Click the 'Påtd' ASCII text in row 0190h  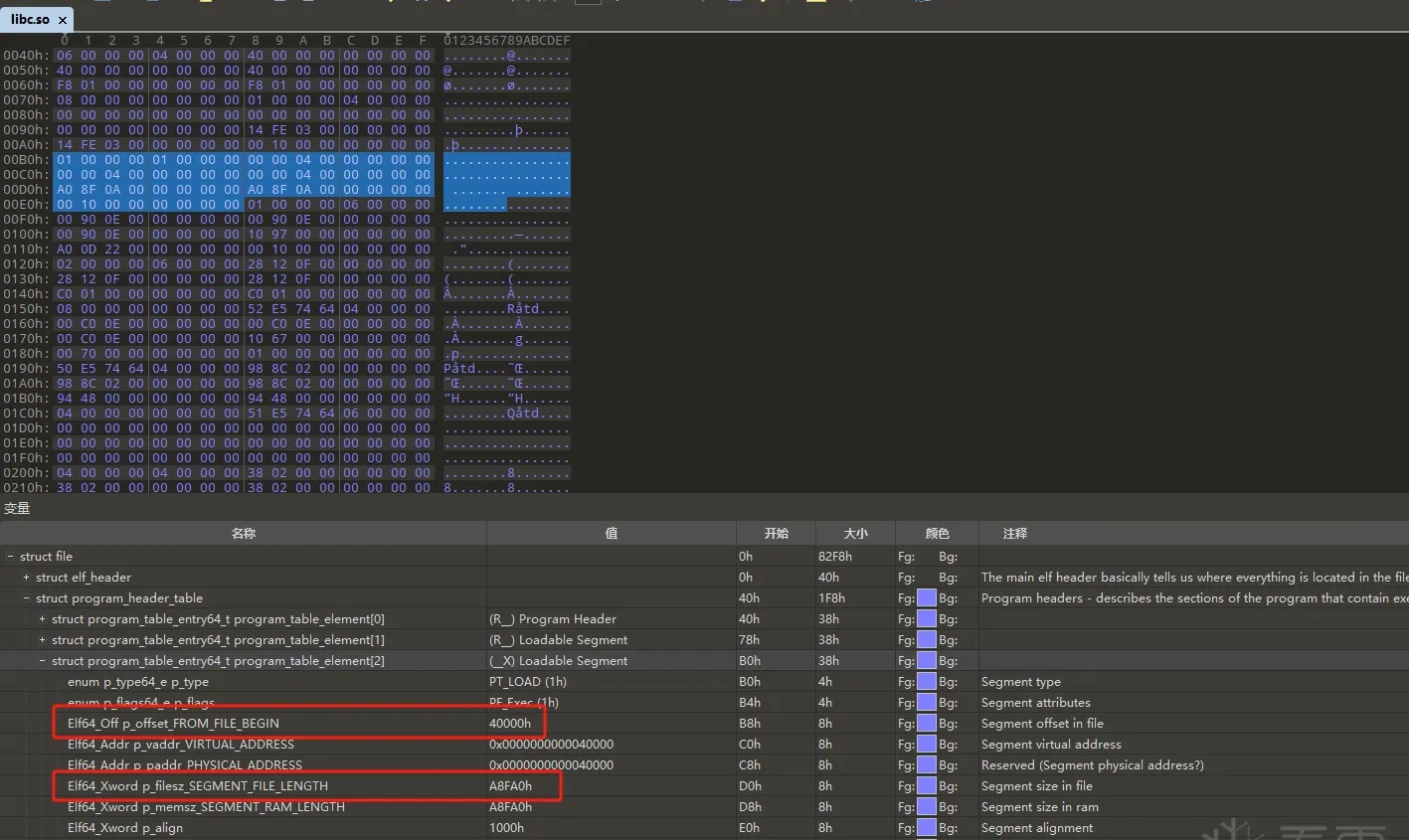[x=459, y=369]
